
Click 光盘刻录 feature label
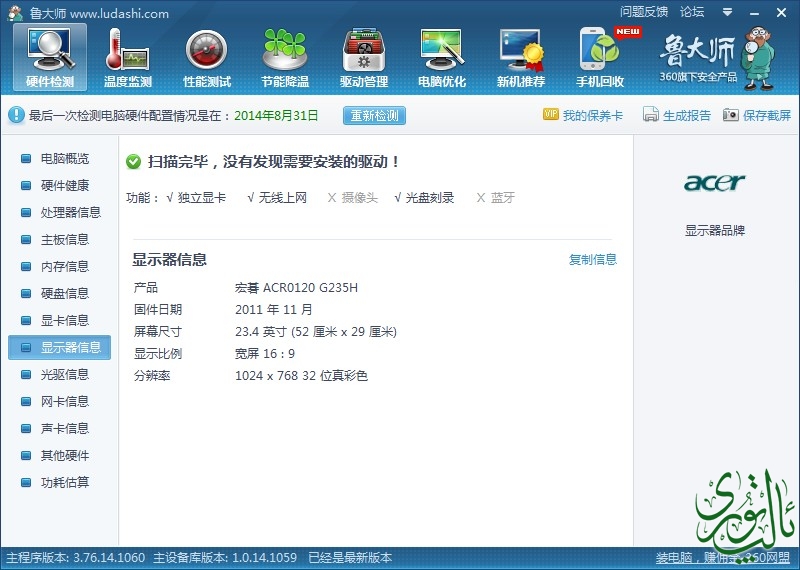430,198
